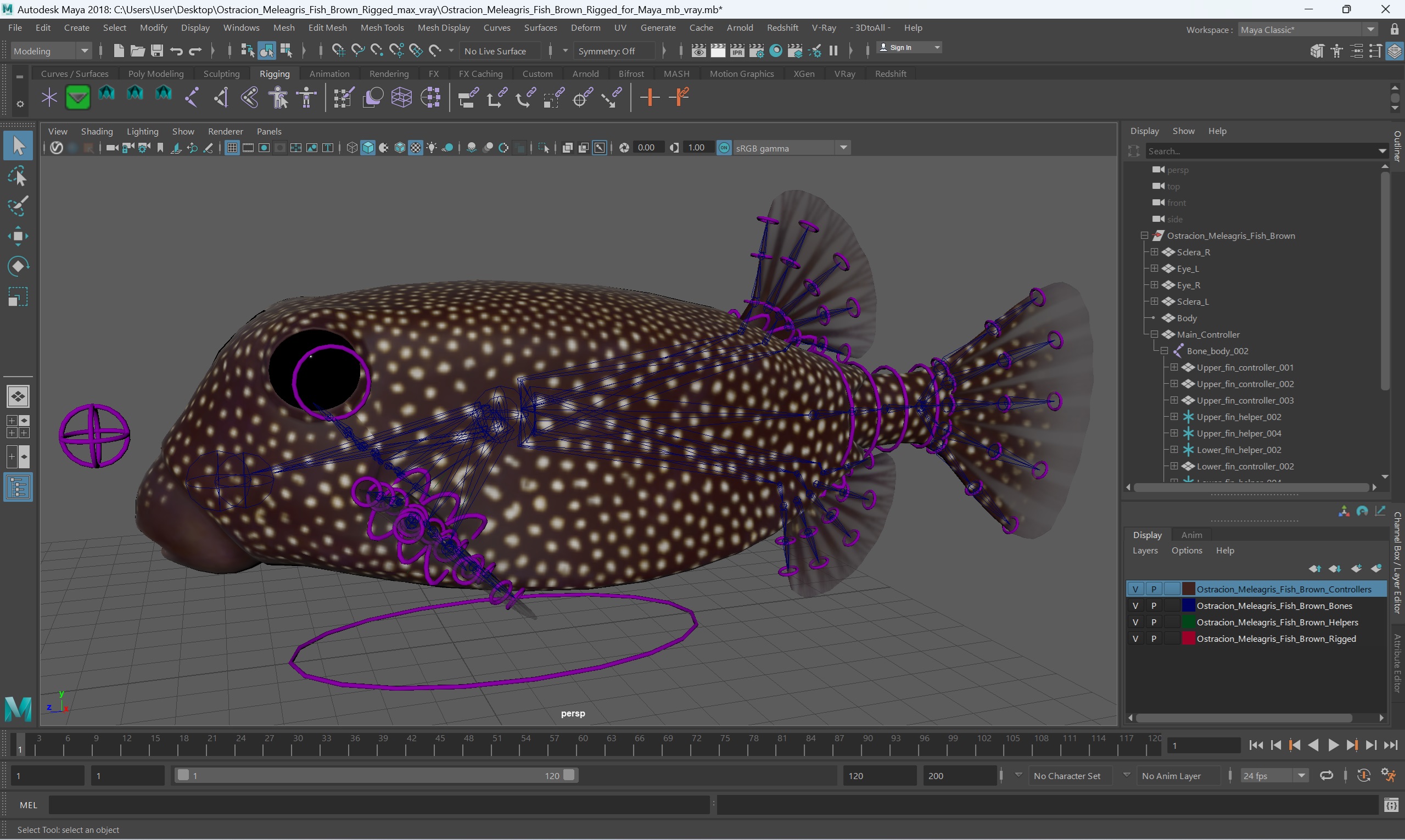Choose the Rotate tool in toolbox

18,267
